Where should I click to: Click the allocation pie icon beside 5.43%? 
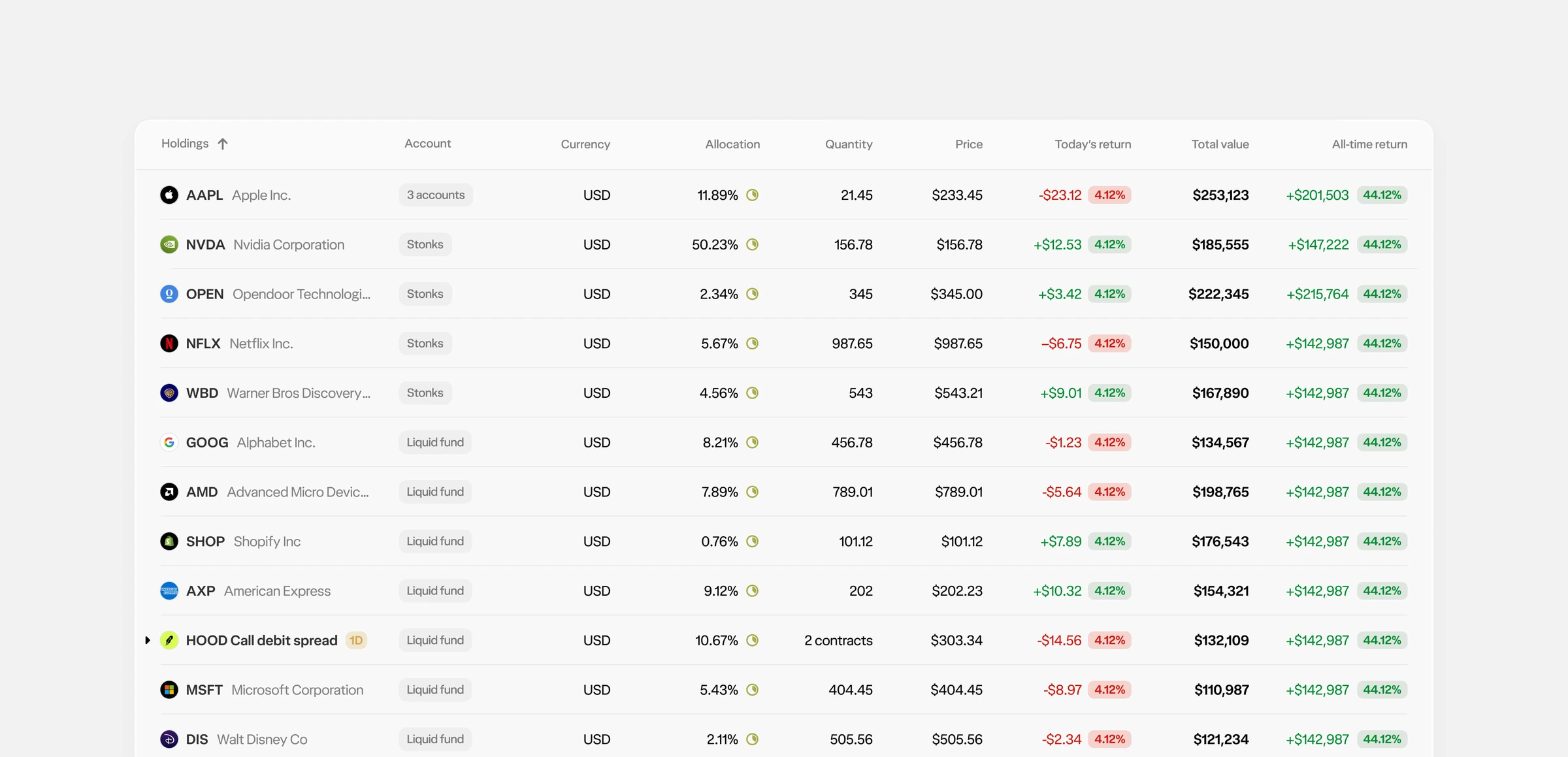753,690
